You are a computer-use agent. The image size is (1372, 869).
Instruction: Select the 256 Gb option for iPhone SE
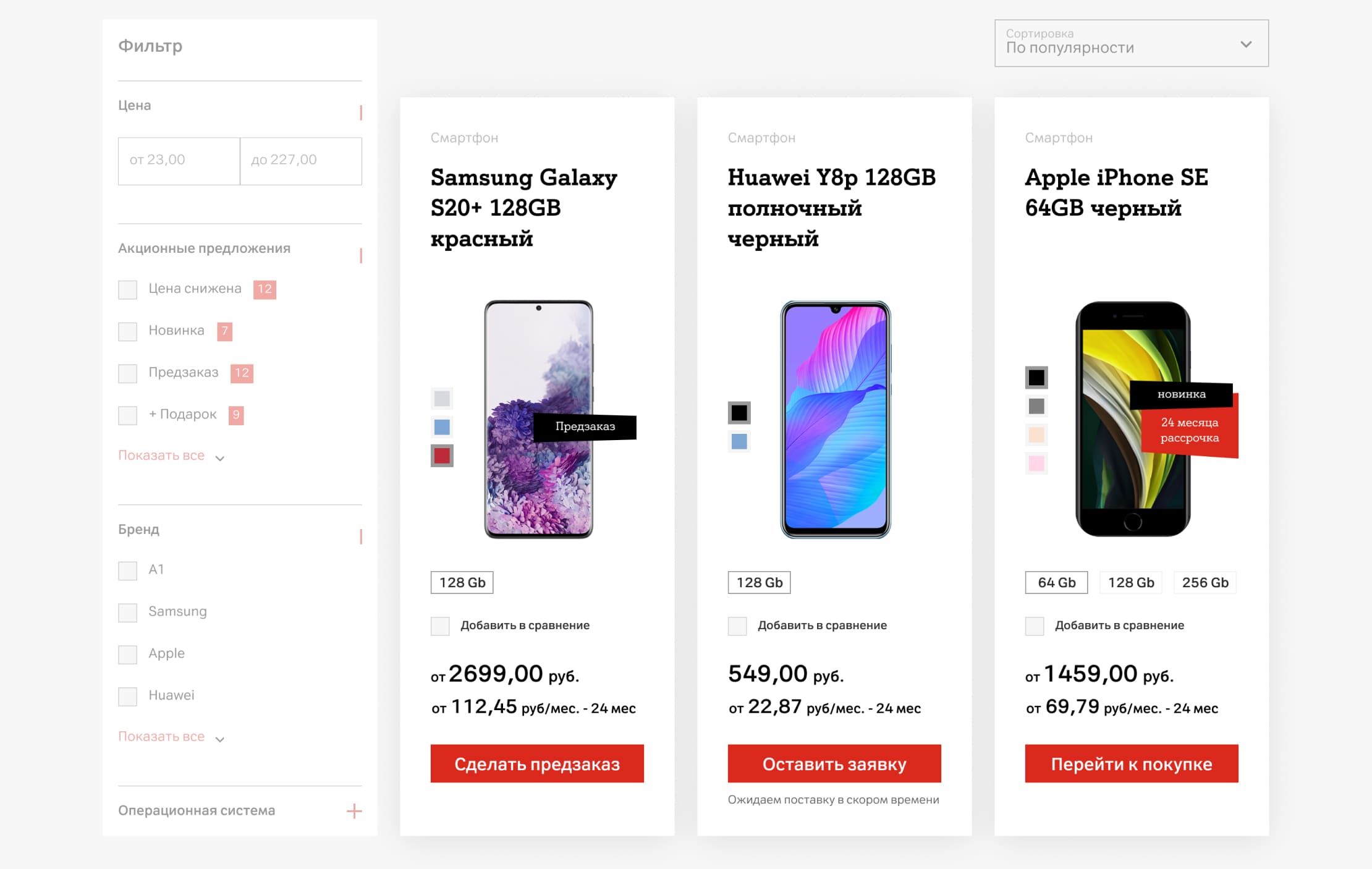click(x=1205, y=582)
